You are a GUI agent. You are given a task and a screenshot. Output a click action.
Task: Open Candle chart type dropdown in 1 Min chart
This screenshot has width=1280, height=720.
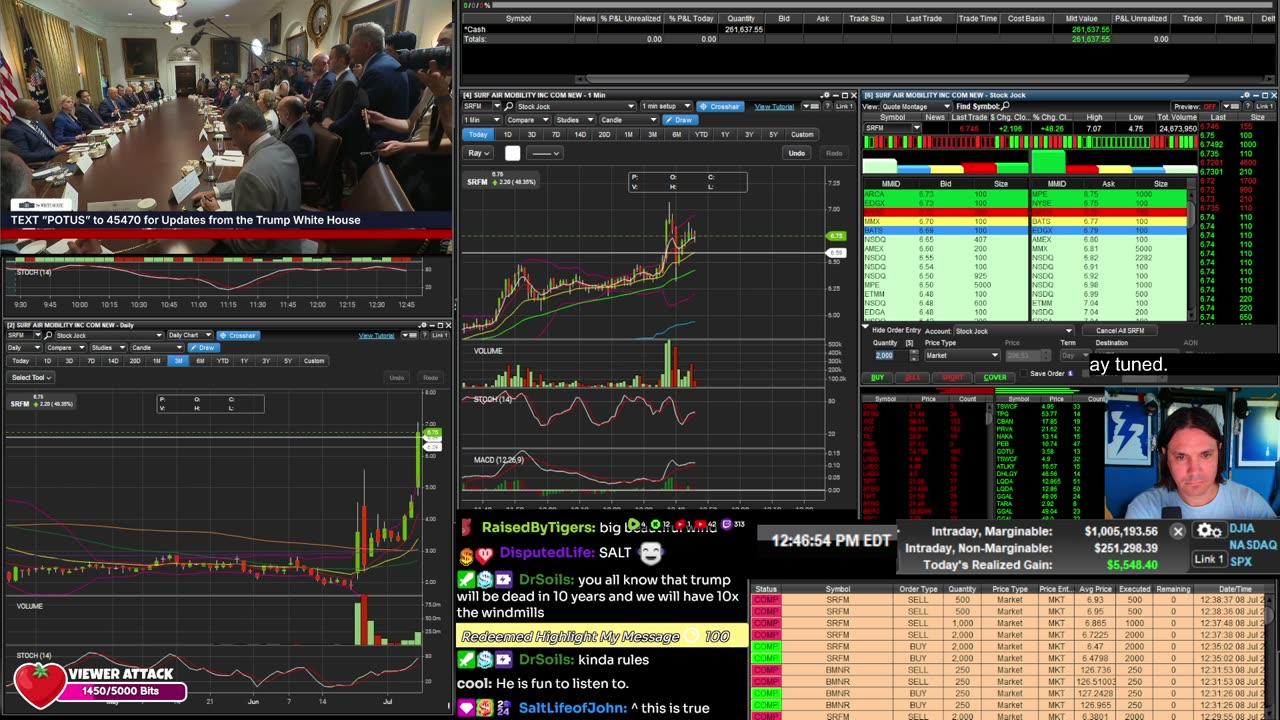pos(629,120)
